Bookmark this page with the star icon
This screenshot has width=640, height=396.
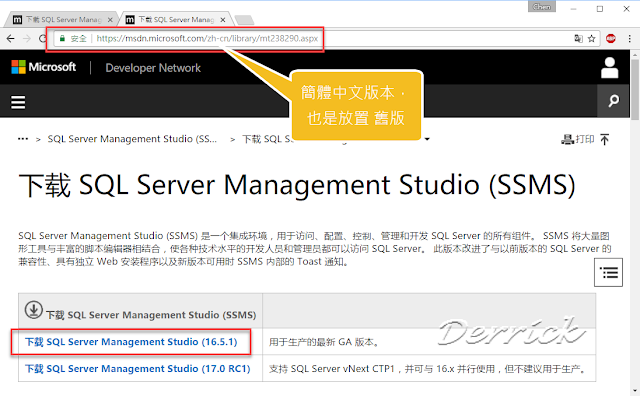coord(591,39)
